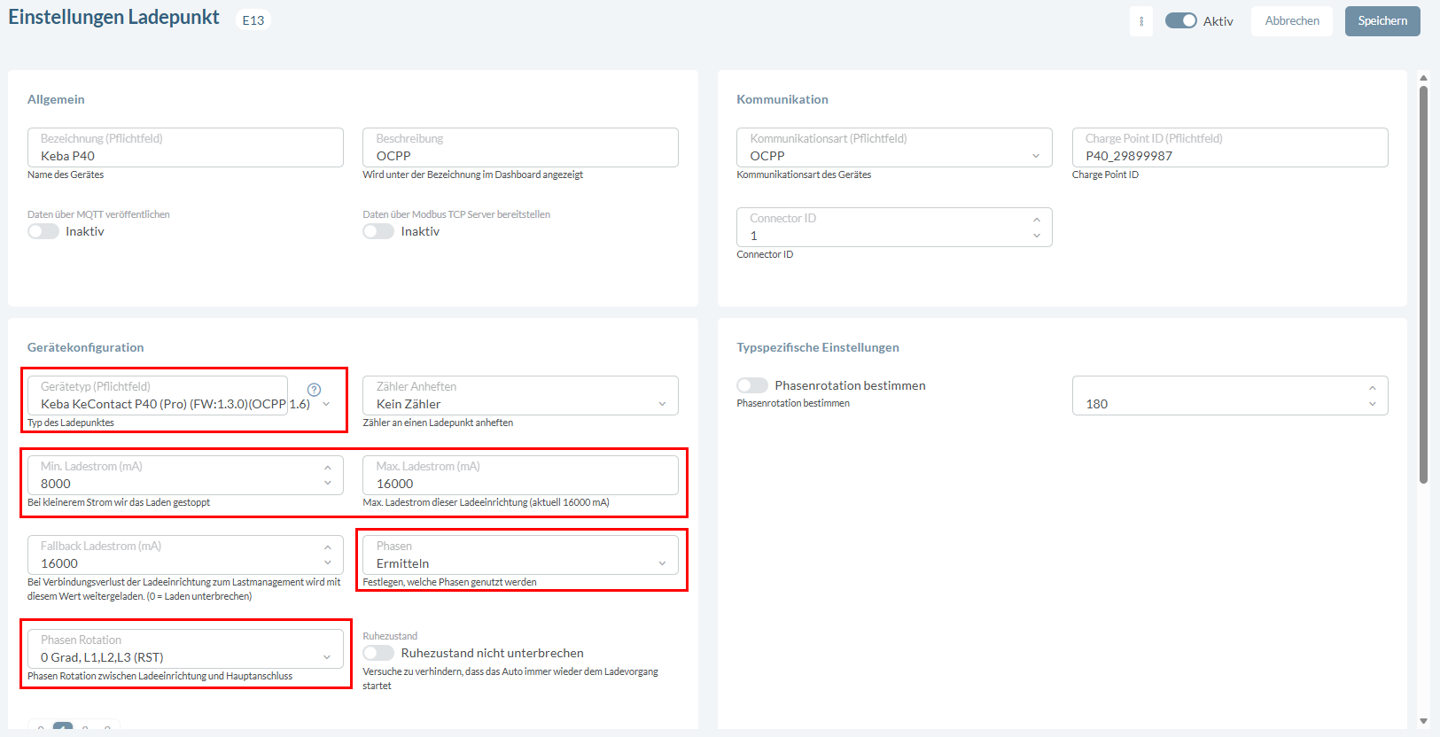This screenshot has width=1440, height=737.
Task: Enable Daten über MQTT veröffentlichen switch
Action: (43, 231)
